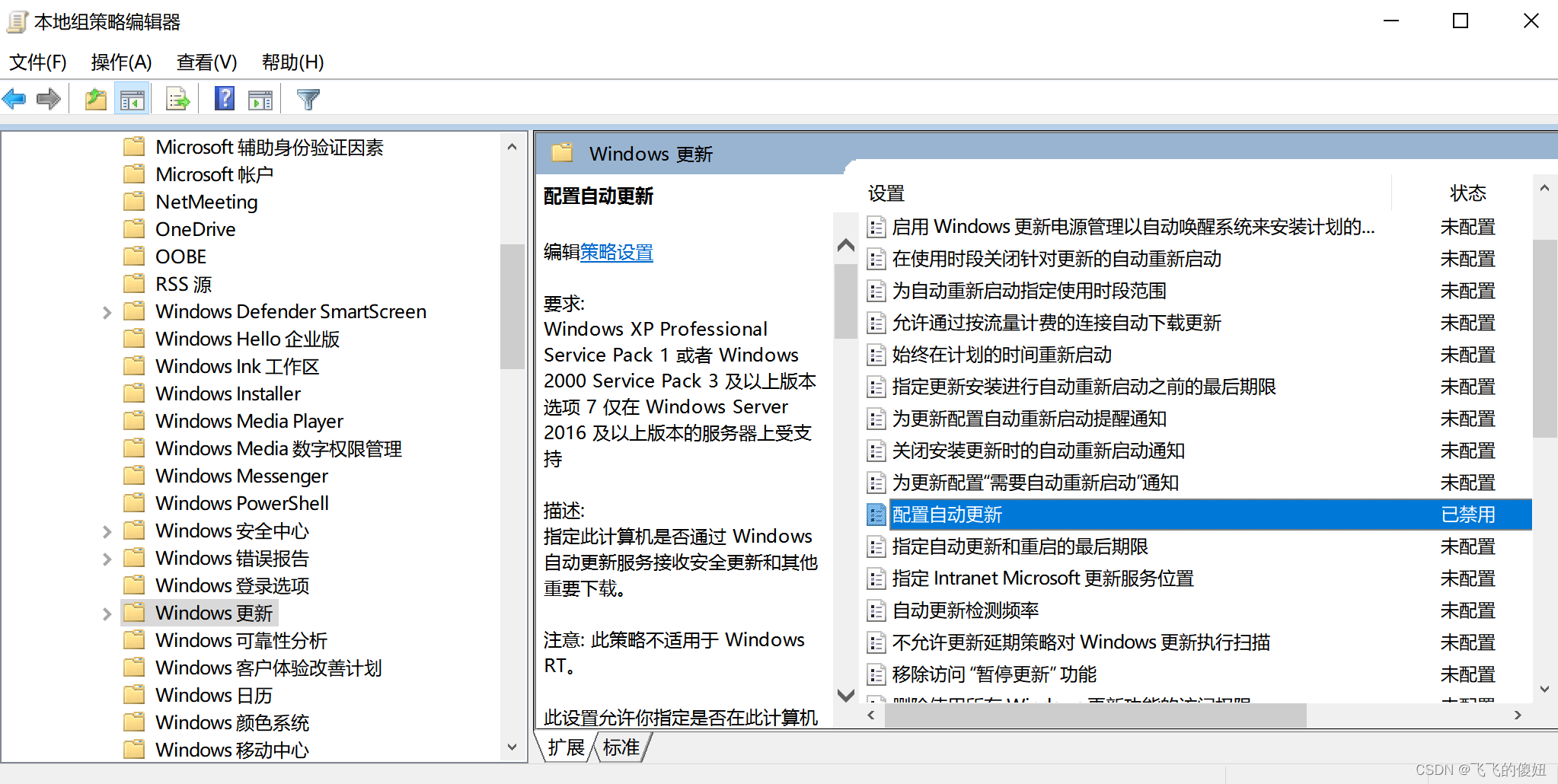Click the folder icon of NetMeeting

coord(134,202)
